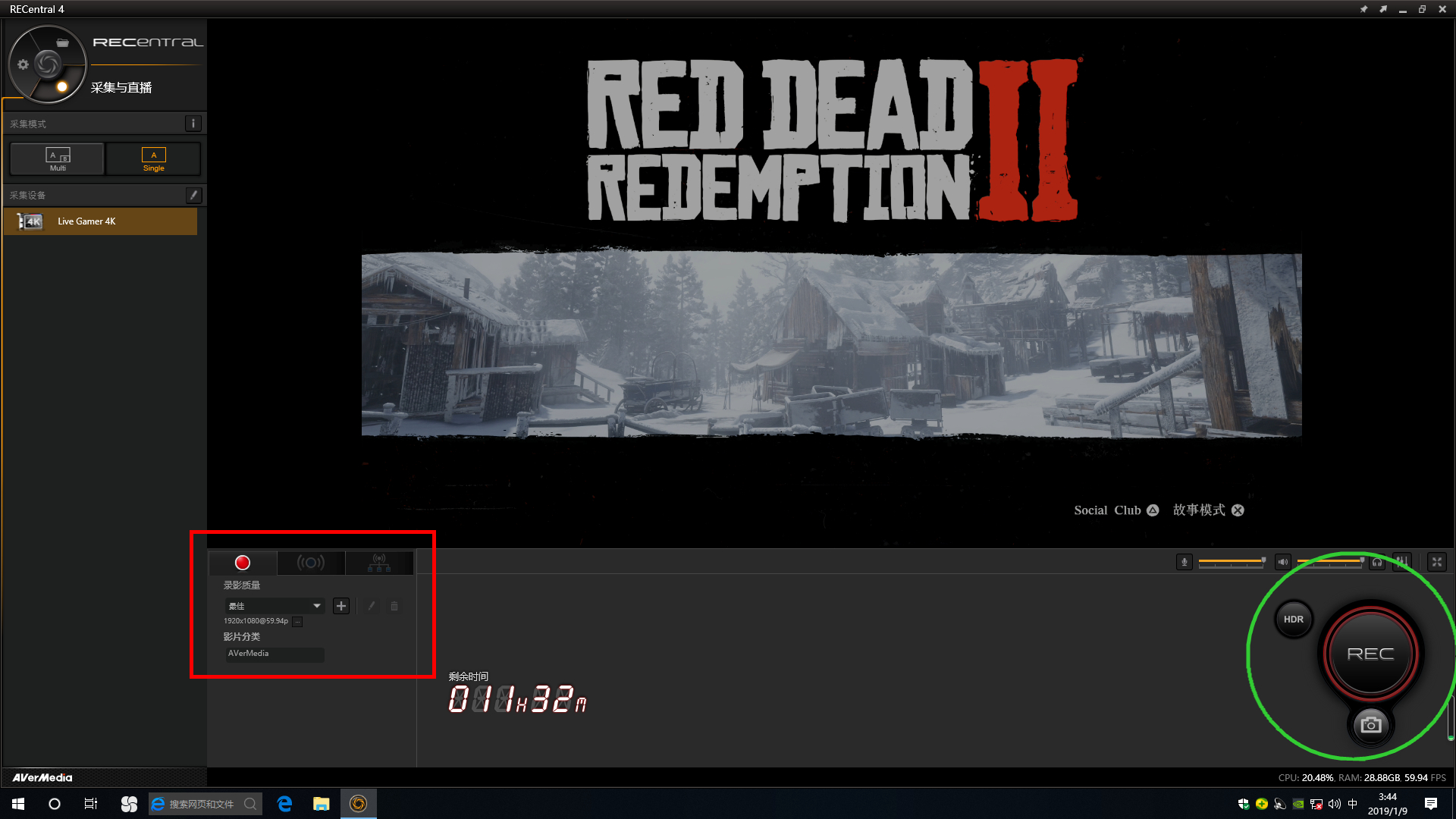Click the AVerMedia category input field

tap(275, 654)
